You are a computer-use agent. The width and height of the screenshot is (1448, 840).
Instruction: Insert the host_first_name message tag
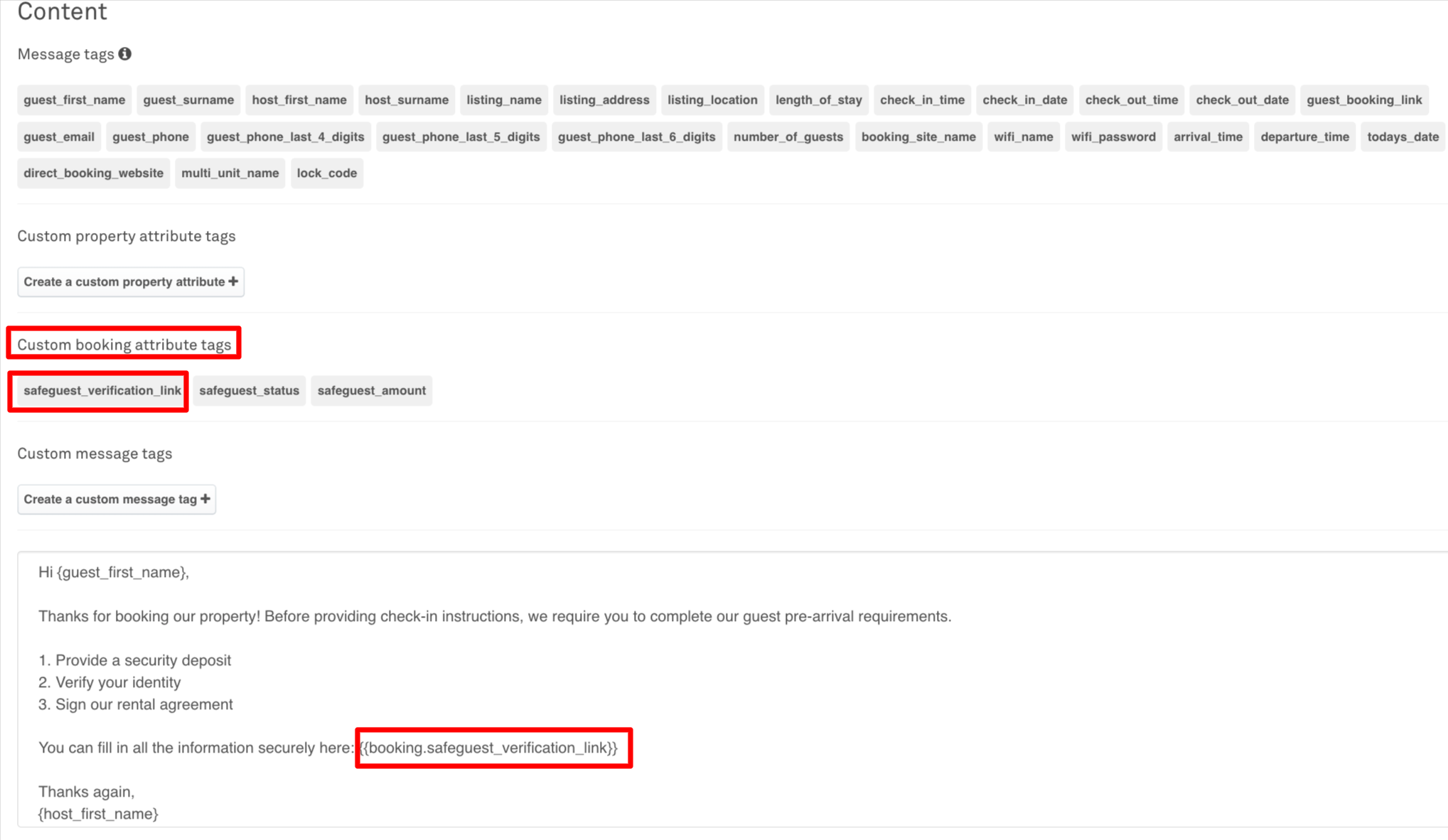pyautogui.click(x=299, y=100)
